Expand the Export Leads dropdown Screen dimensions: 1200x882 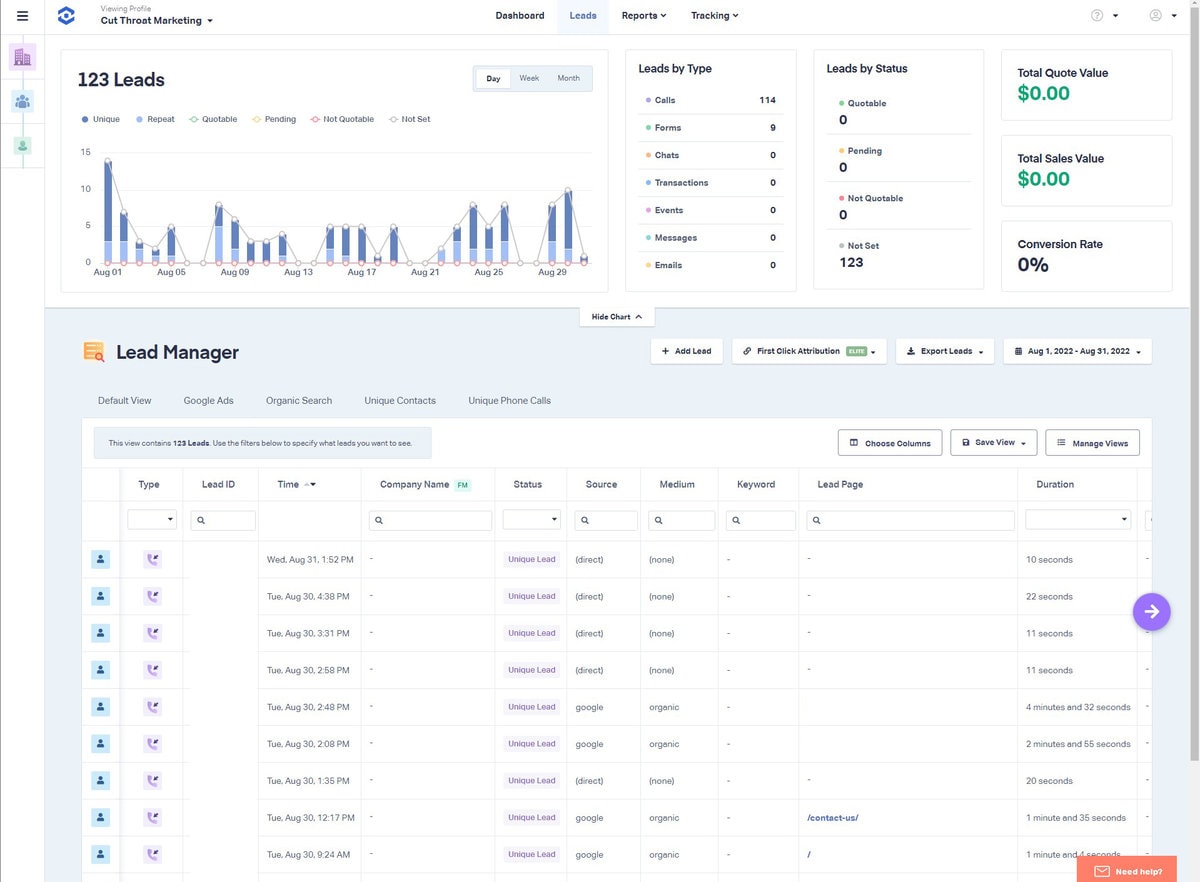pos(945,351)
